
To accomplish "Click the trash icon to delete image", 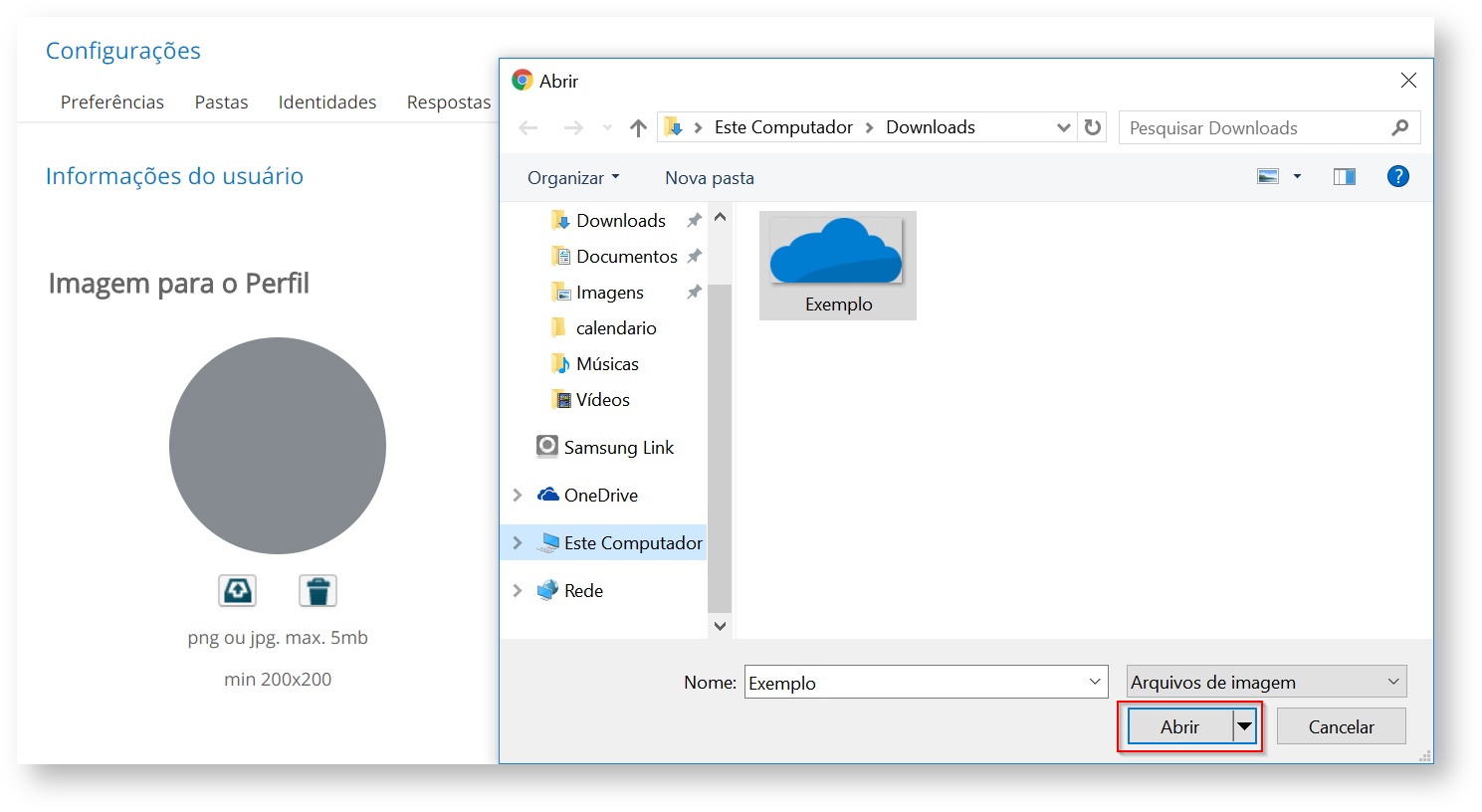I will click(318, 591).
